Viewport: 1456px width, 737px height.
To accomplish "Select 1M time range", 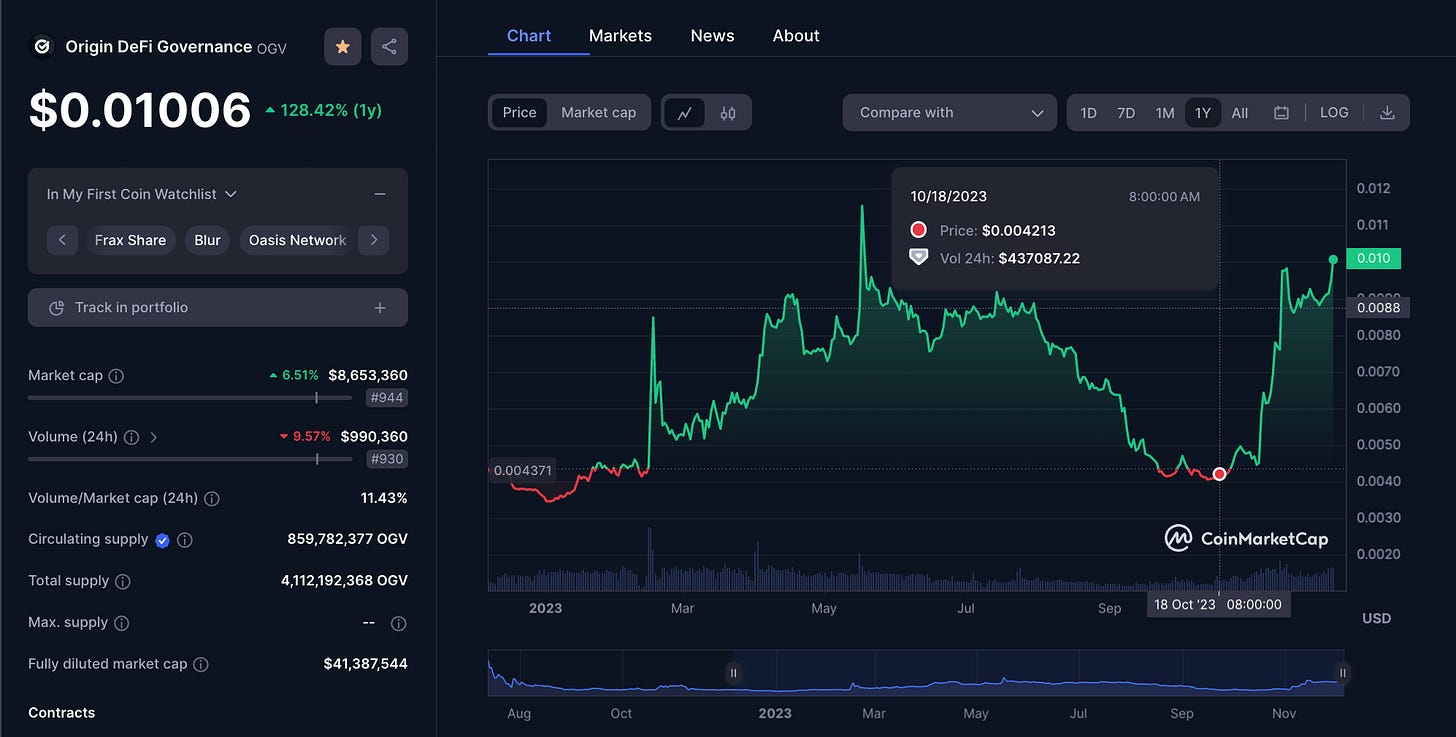I will point(1164,113).
